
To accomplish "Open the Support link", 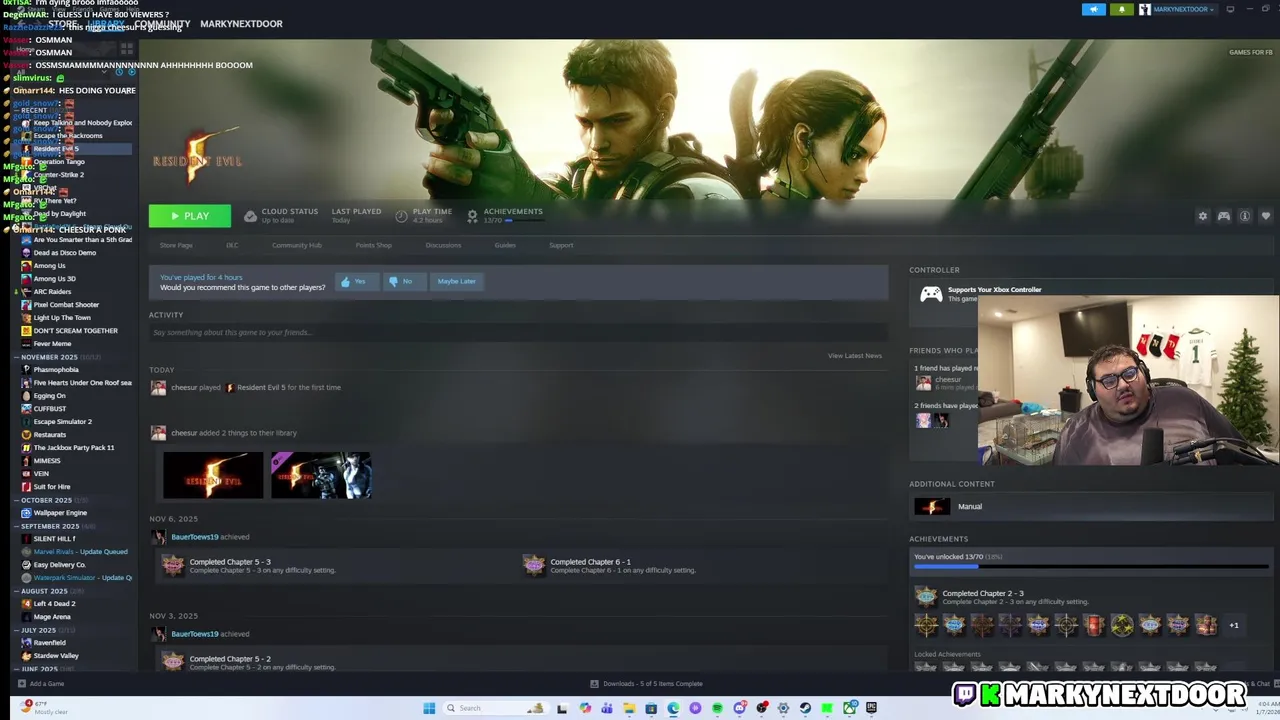I will [x=561, y=245].
